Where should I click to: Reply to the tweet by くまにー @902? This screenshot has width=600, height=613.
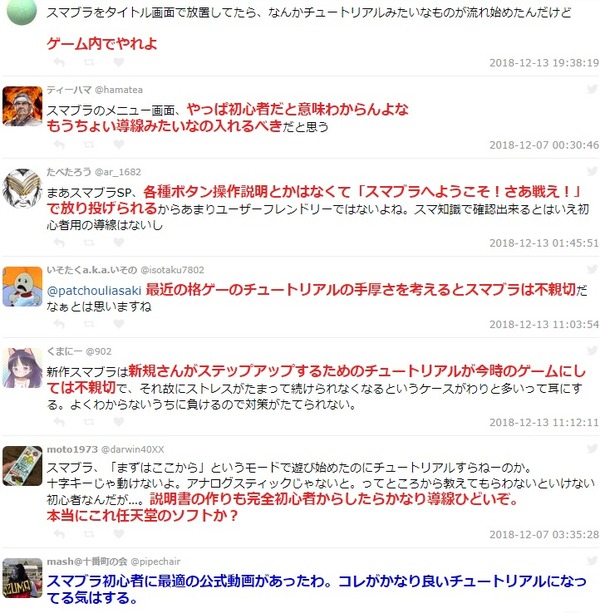59,421
